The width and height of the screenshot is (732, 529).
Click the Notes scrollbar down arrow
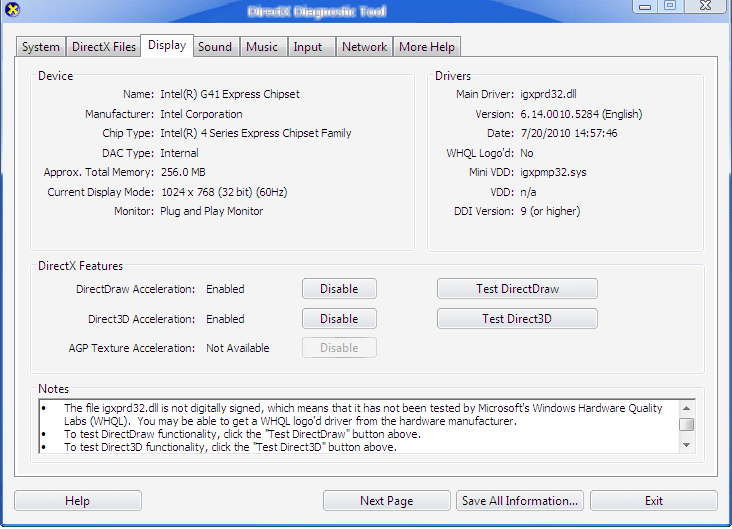(x=686, y=445)
